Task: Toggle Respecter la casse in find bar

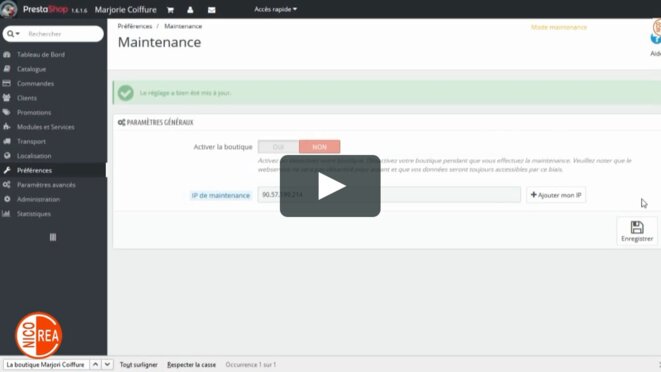Action: (x=191, y=364)
